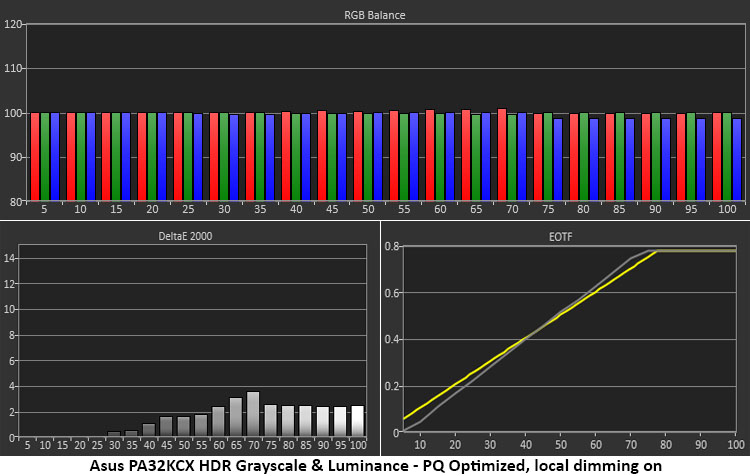Select the 85 label under RGB Balance chart
750x476 pixels.
(619, 209)
